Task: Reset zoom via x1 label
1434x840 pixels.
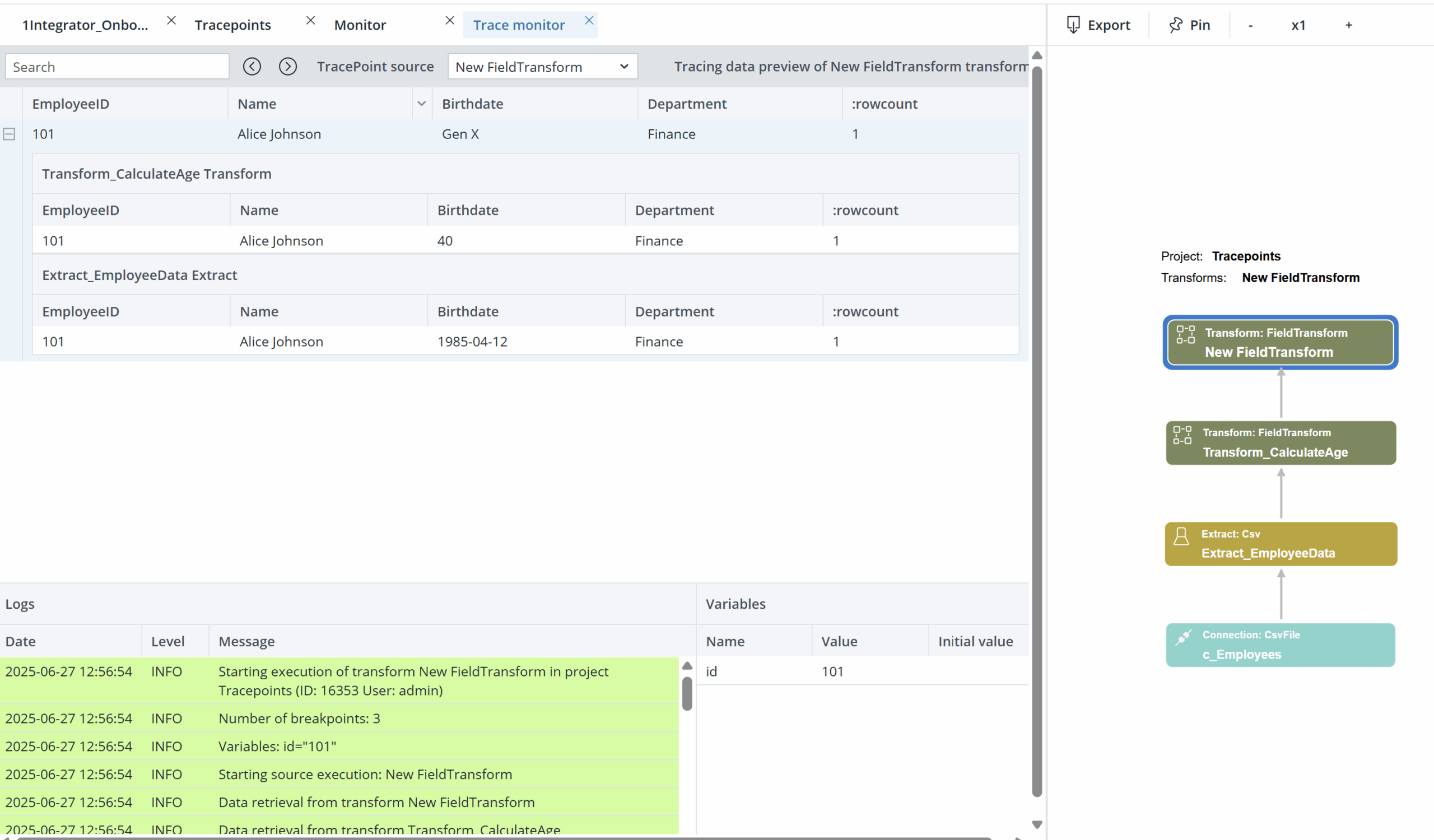Action: [1298, 25]
